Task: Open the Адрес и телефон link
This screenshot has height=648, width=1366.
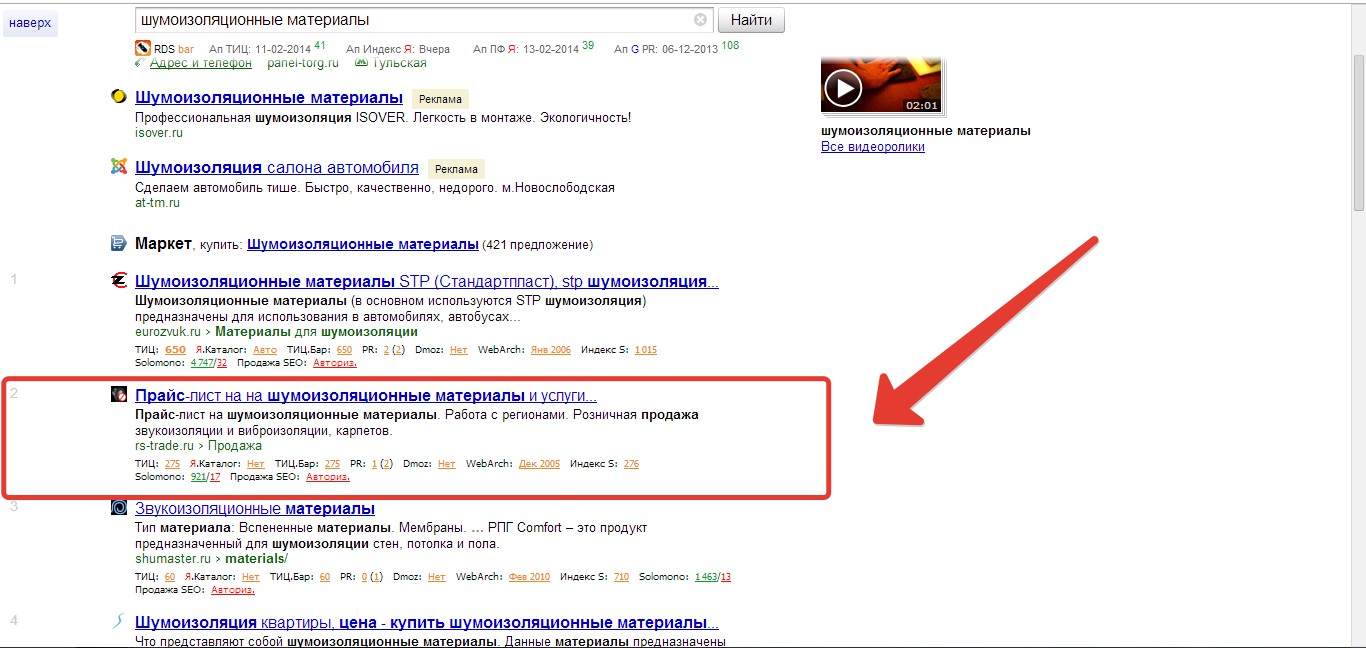Action: [201, 64]
